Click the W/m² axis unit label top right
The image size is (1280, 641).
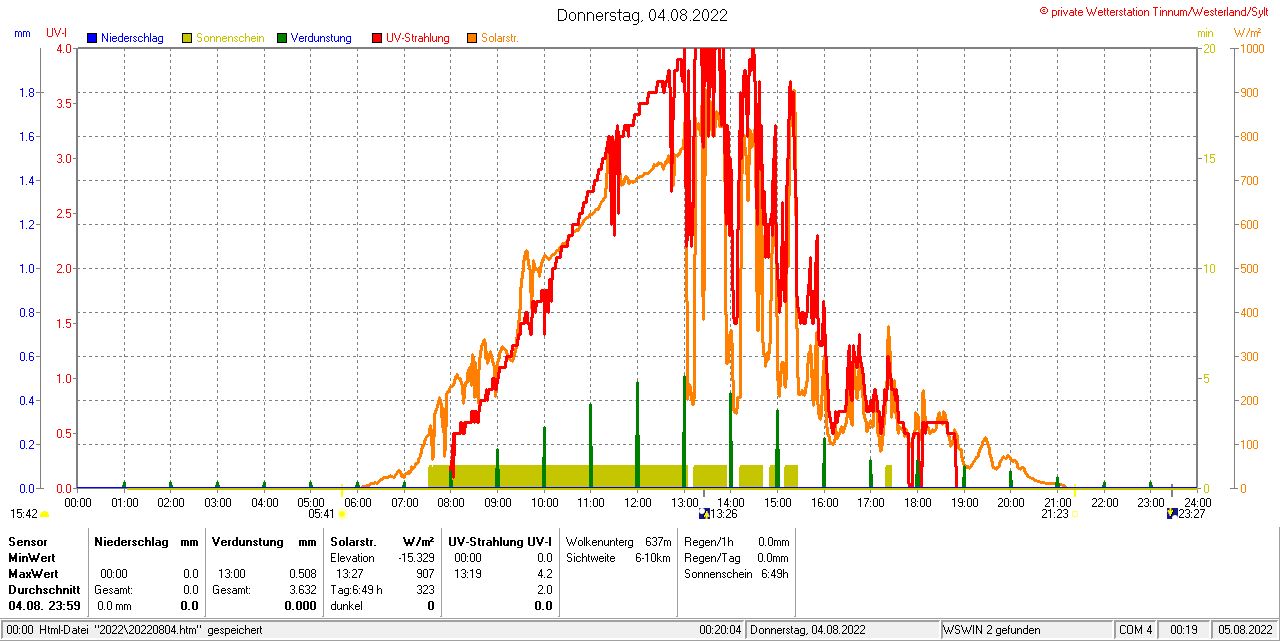pos(1247,33)
